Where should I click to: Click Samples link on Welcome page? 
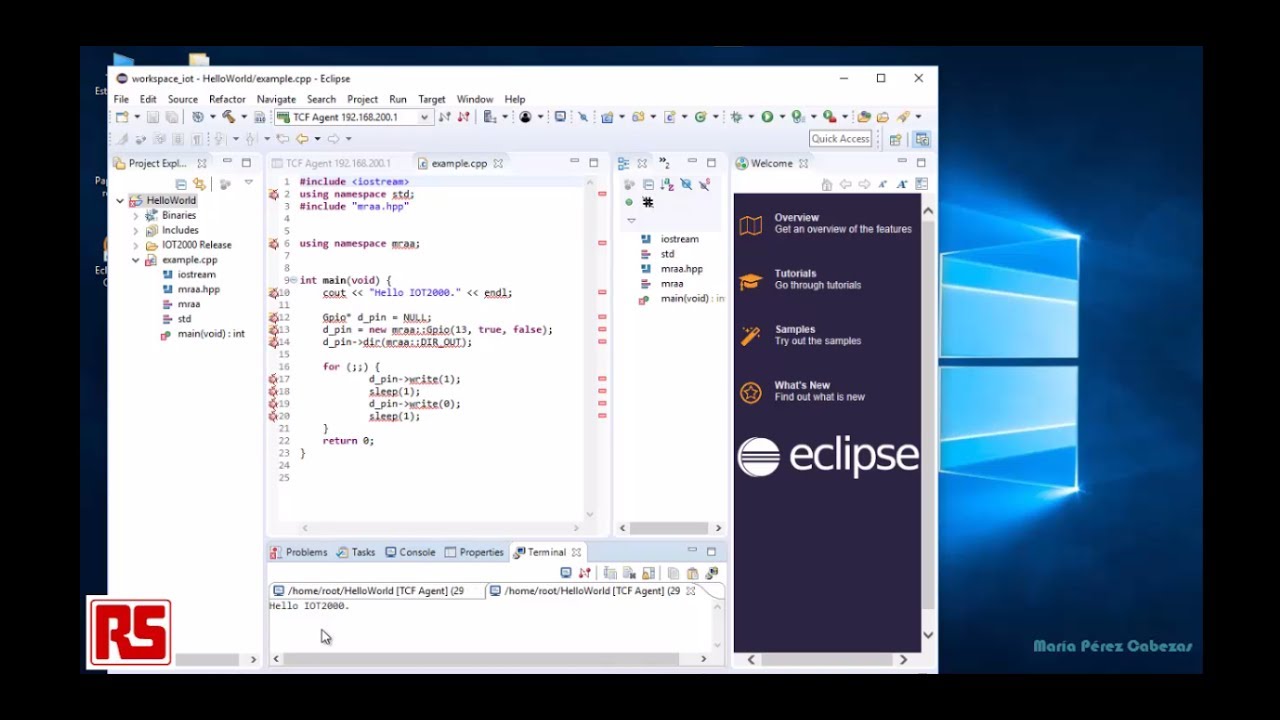pyautogui.click(x=795, y=329)
